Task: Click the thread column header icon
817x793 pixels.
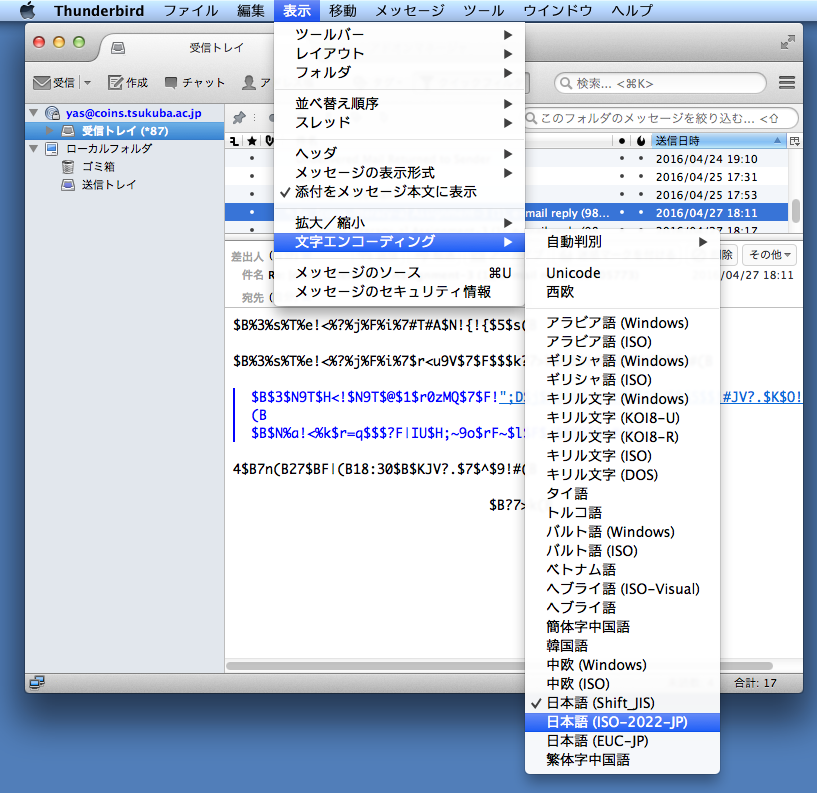Action: [234, 141]
